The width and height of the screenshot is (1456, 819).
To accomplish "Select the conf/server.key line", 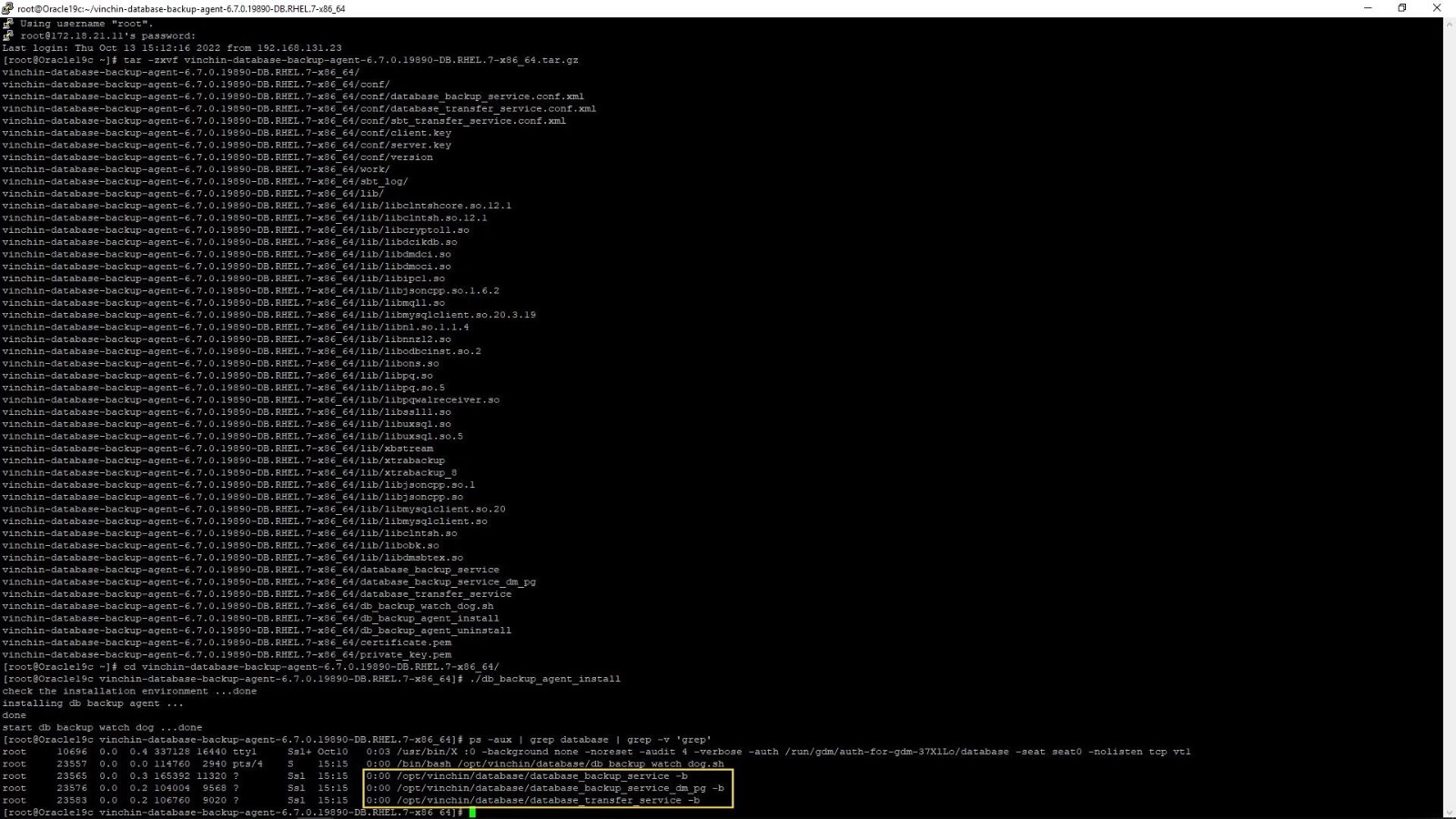I will click(227, 145).
